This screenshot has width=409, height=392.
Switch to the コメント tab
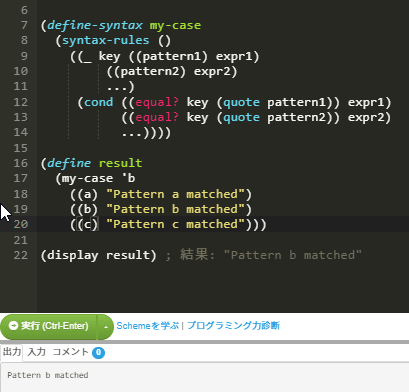pos(71,352)
